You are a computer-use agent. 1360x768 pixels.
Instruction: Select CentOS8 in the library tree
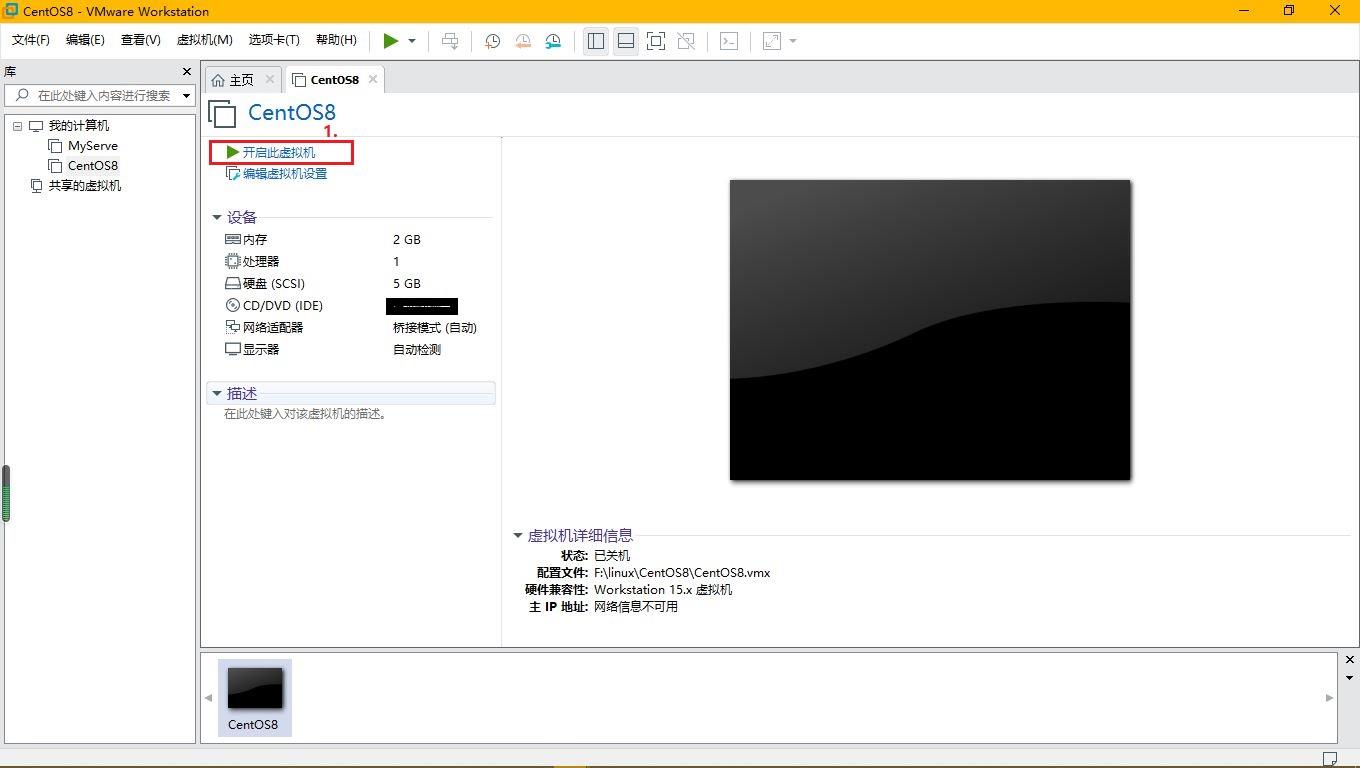coord(92,166)
